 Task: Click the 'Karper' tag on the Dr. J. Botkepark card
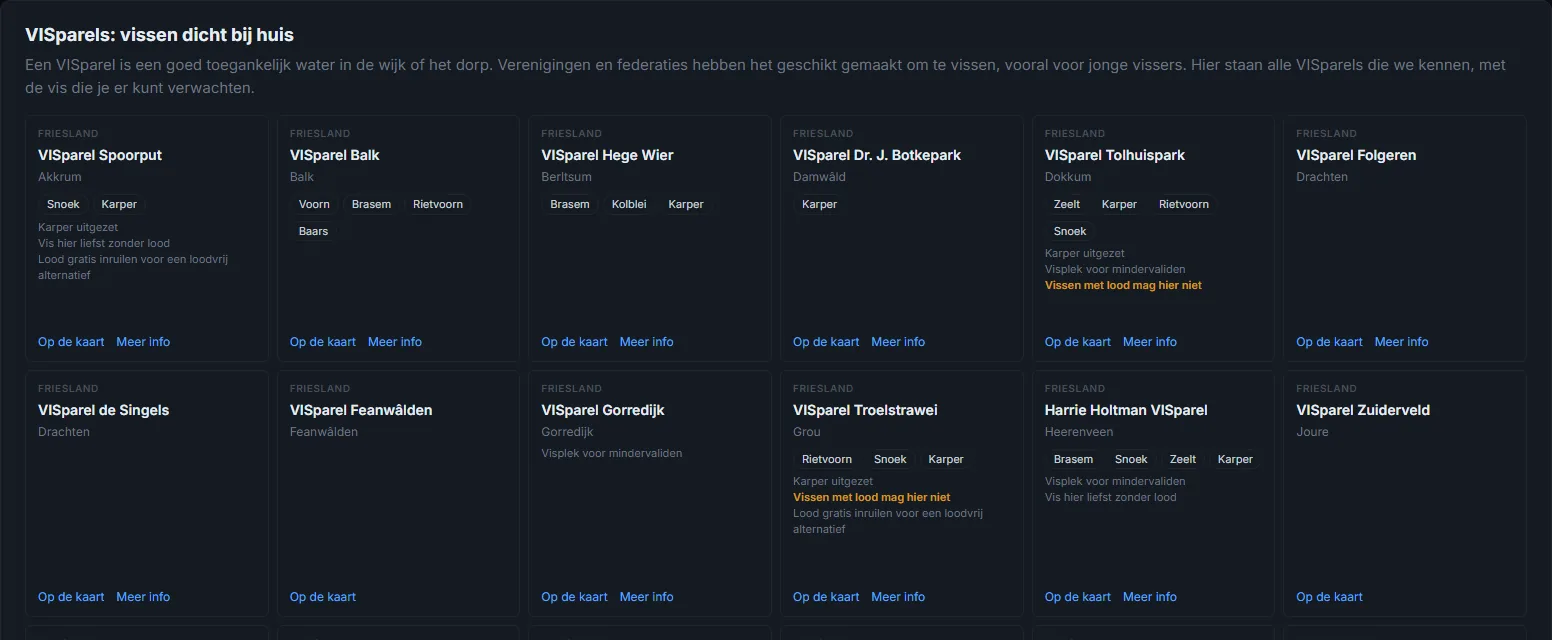tap(819, 204)
